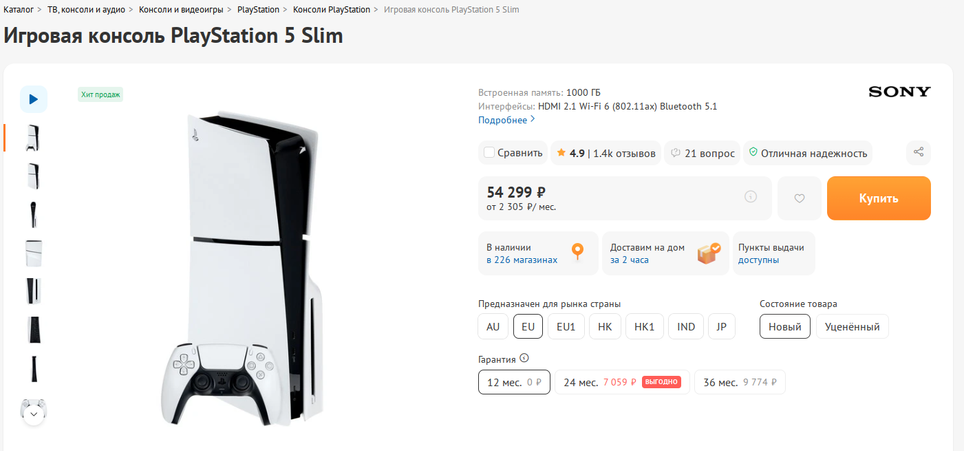
Task: Select the JP market region option
Action: pyautogui.click(x=721, y=327)
